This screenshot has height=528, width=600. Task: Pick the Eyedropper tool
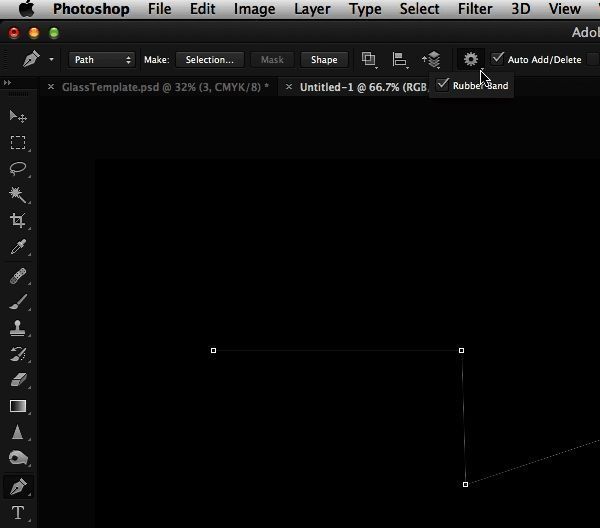tap(18, 247)
